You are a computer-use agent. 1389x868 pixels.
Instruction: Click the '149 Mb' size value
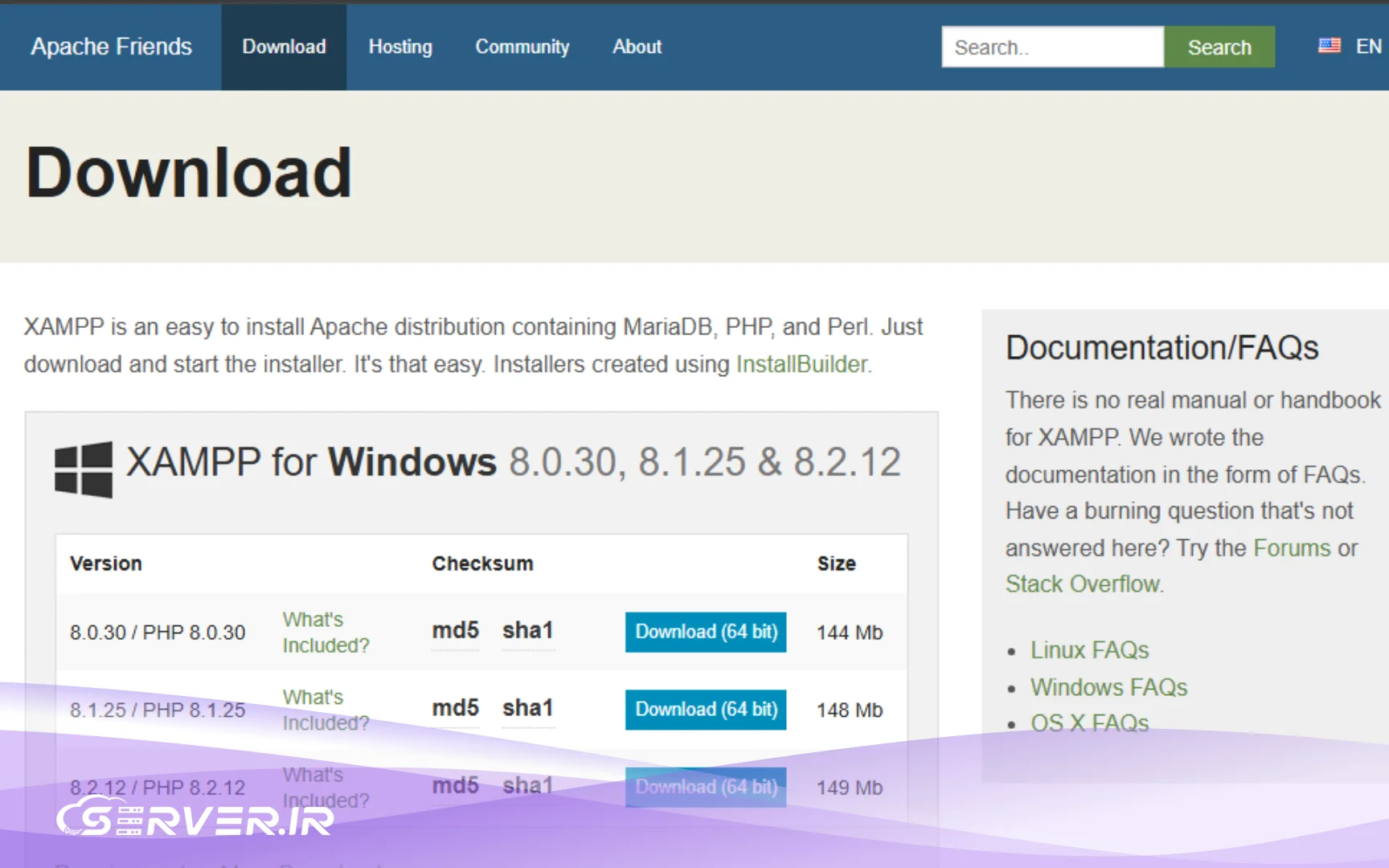(850, 788)
